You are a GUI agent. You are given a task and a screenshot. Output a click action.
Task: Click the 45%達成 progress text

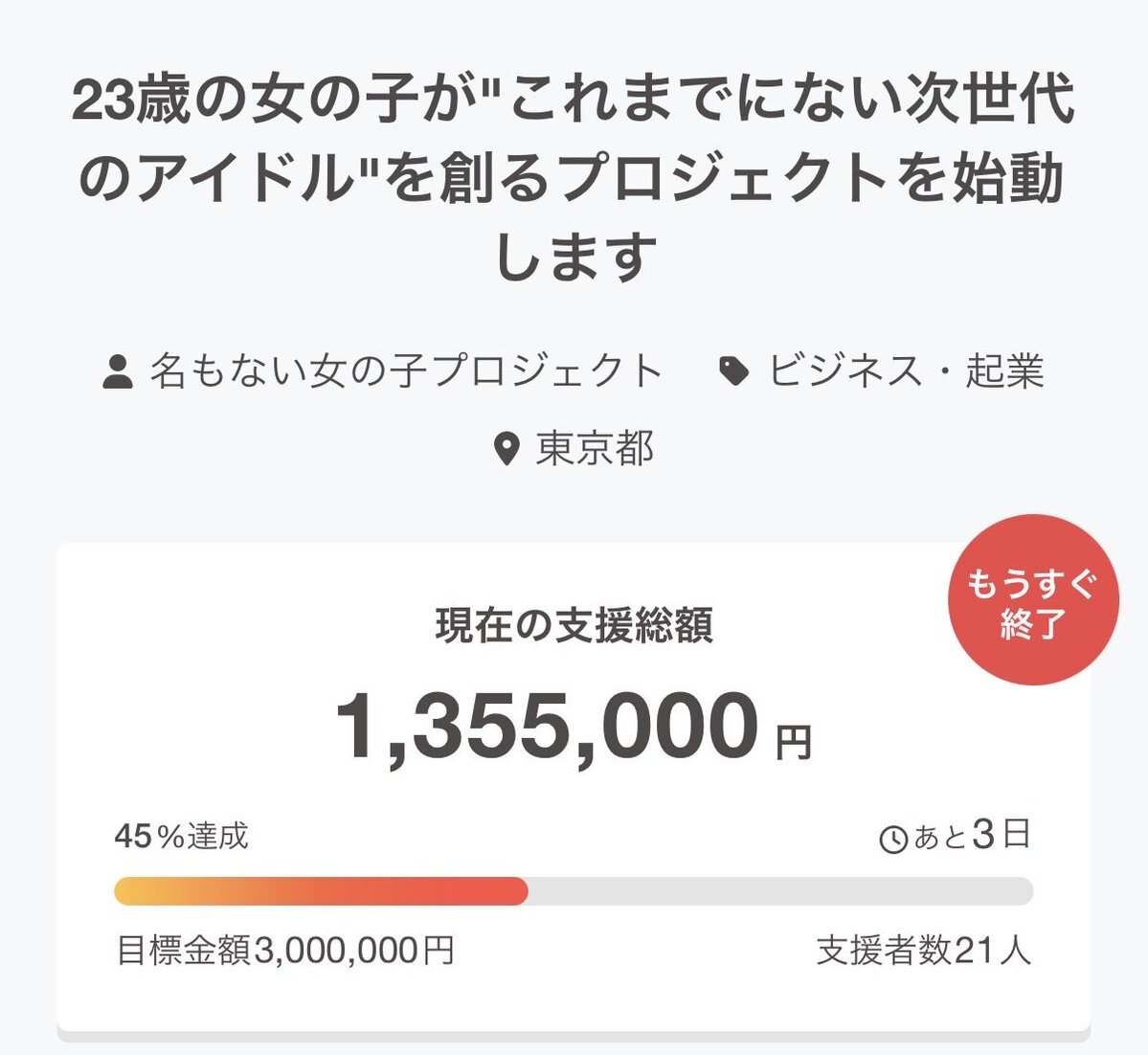[x=182, y=836]
